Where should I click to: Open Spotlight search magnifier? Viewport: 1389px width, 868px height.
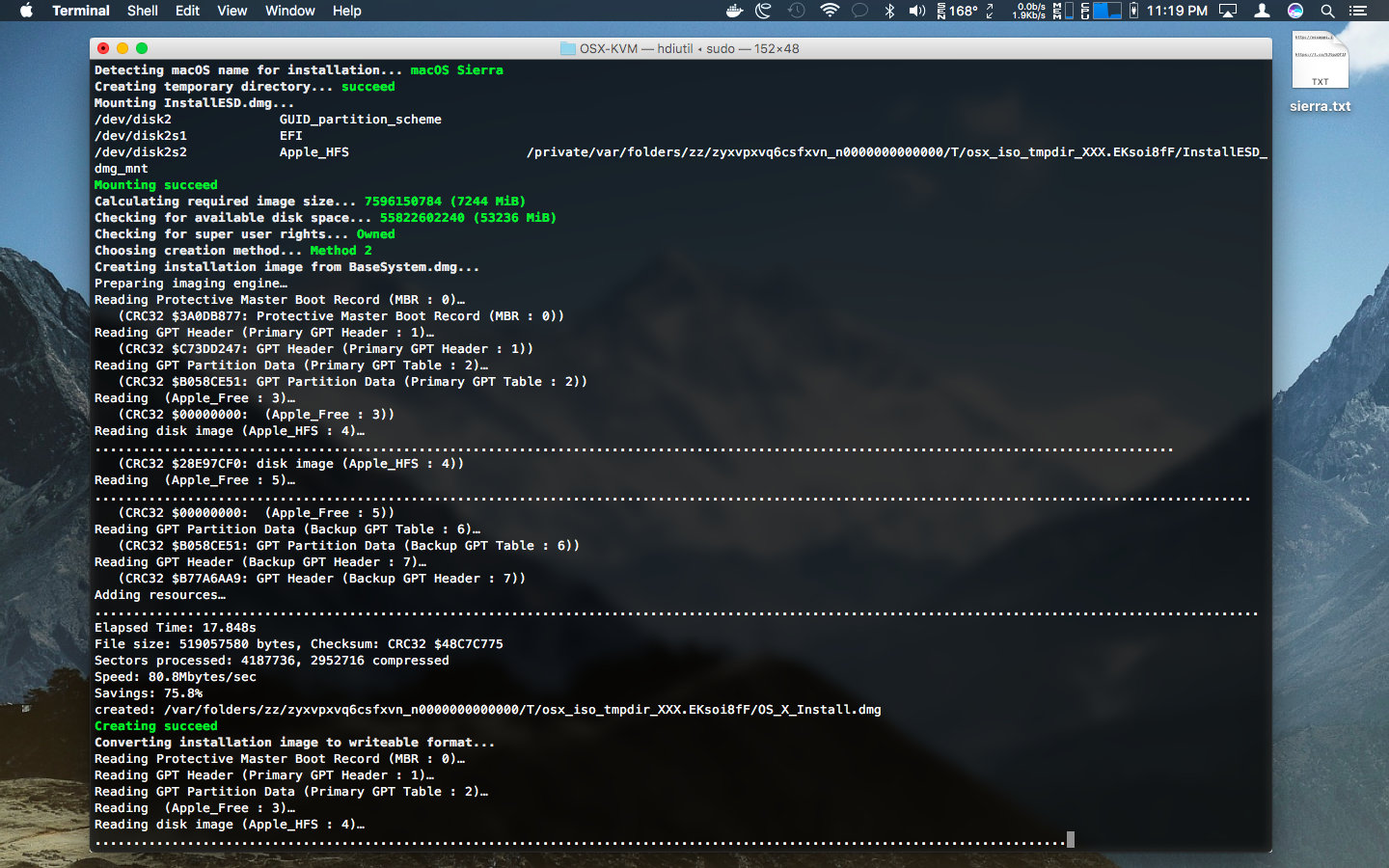pyautogui.click(x=1327, y=11)
